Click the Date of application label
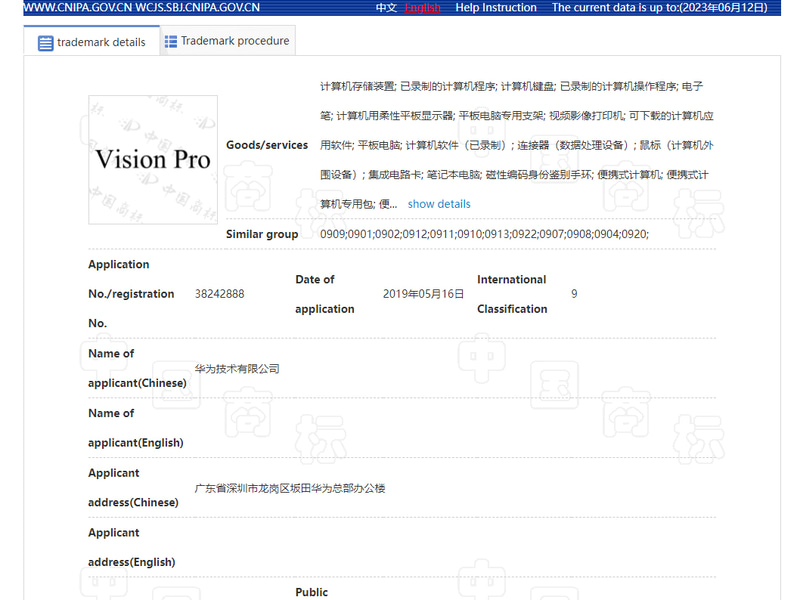 pos(324,294)
